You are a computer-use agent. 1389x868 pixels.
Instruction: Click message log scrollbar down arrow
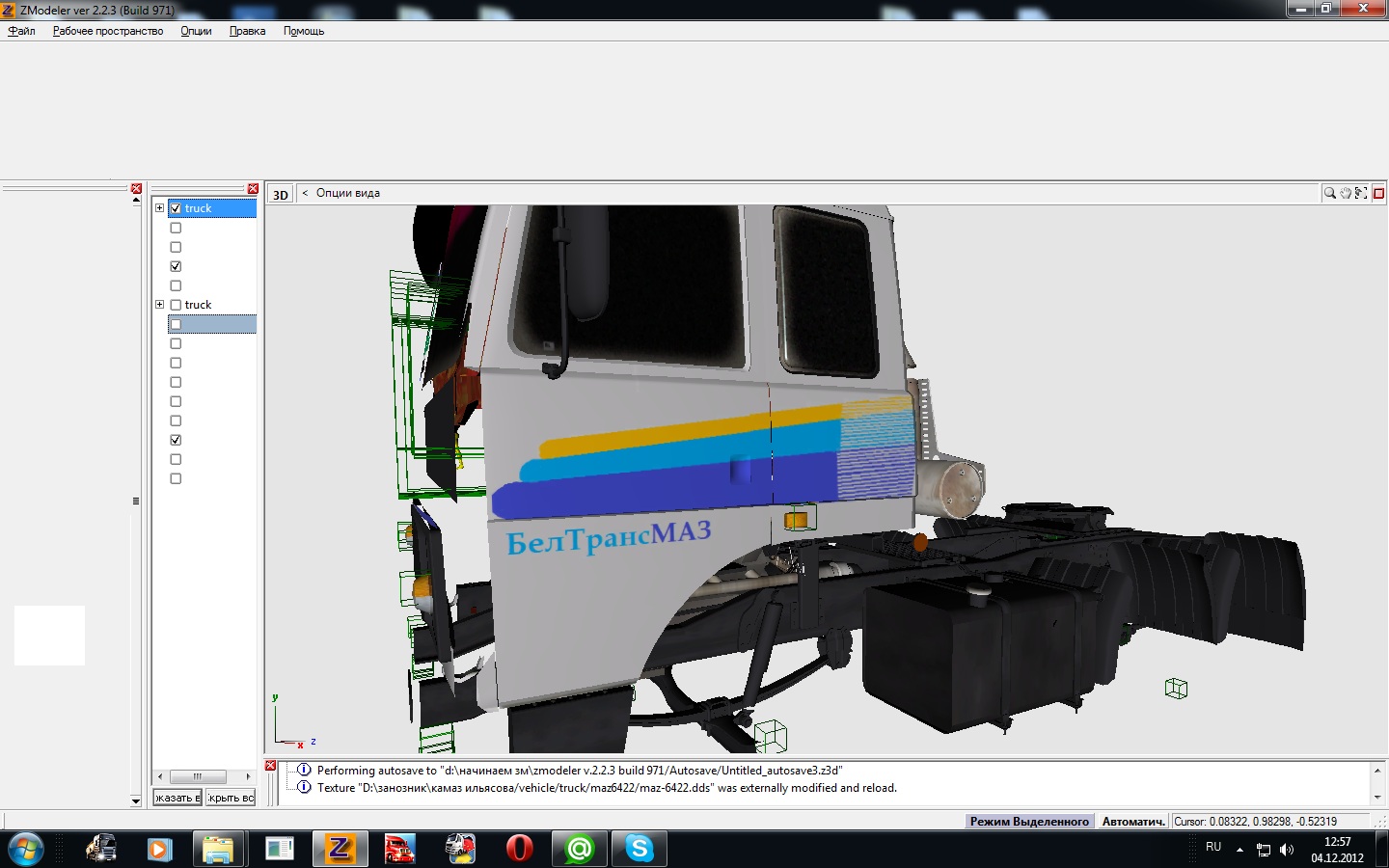(1376, 798)
